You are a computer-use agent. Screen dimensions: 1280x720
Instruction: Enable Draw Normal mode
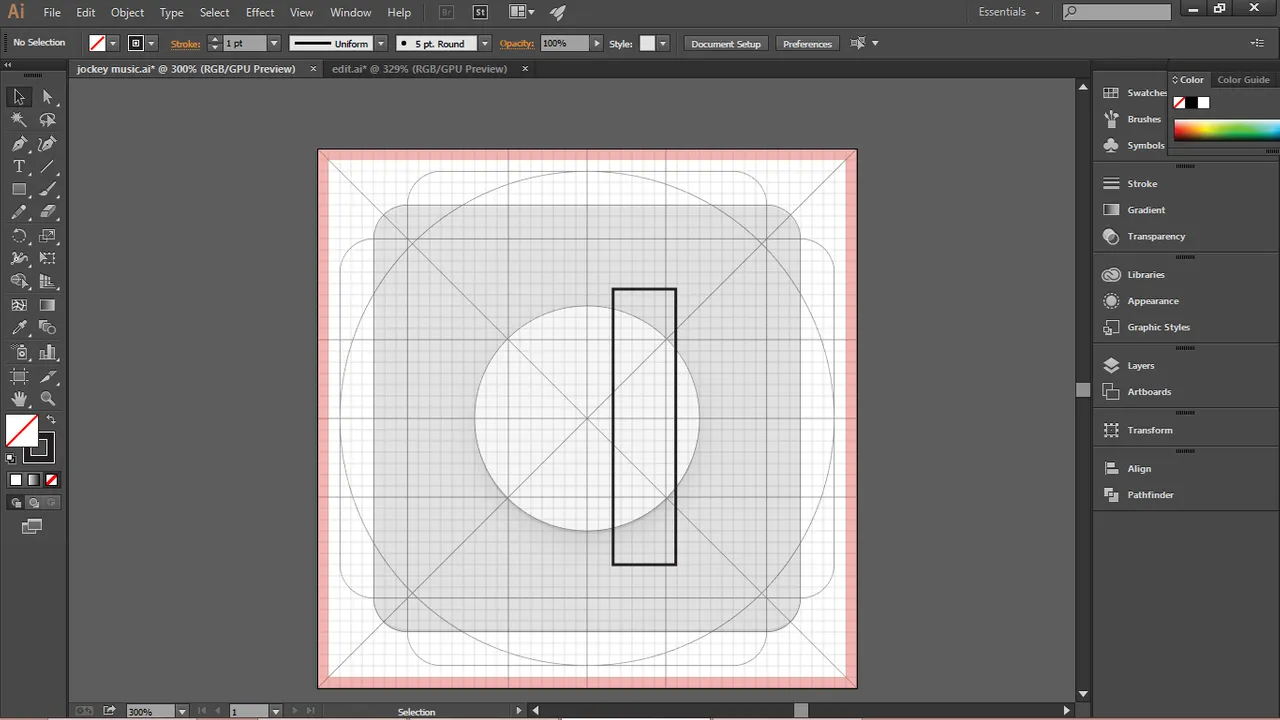pos(17,503)
